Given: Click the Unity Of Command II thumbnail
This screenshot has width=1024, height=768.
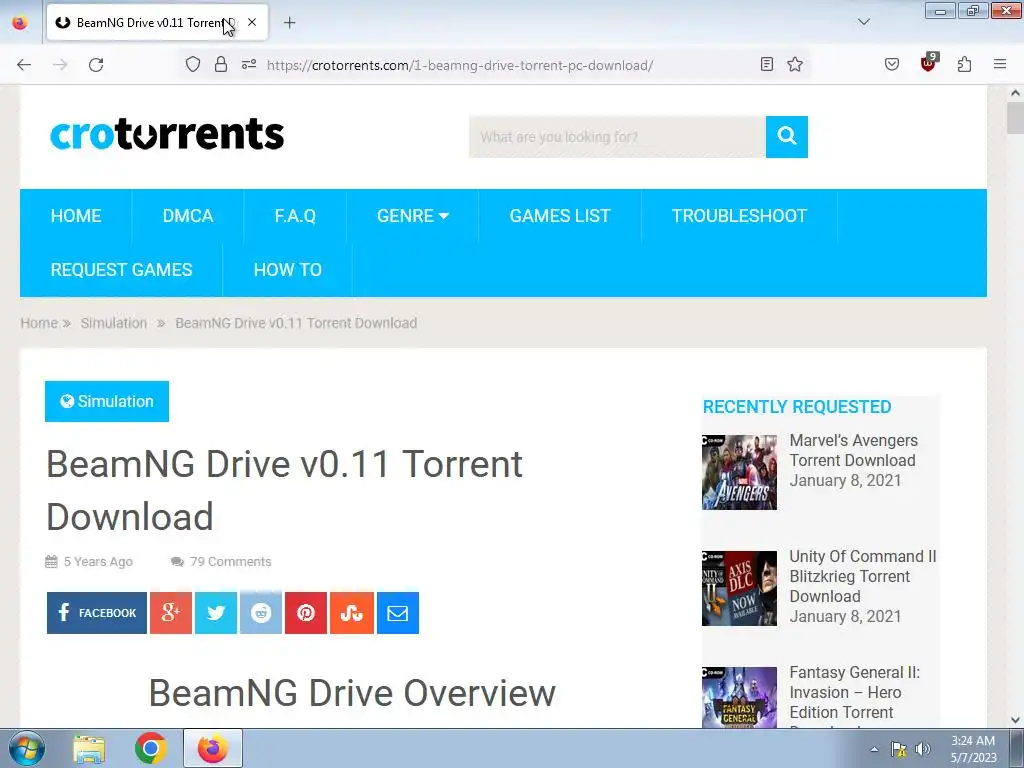Looking at the screenshot, I should (739, 588).
